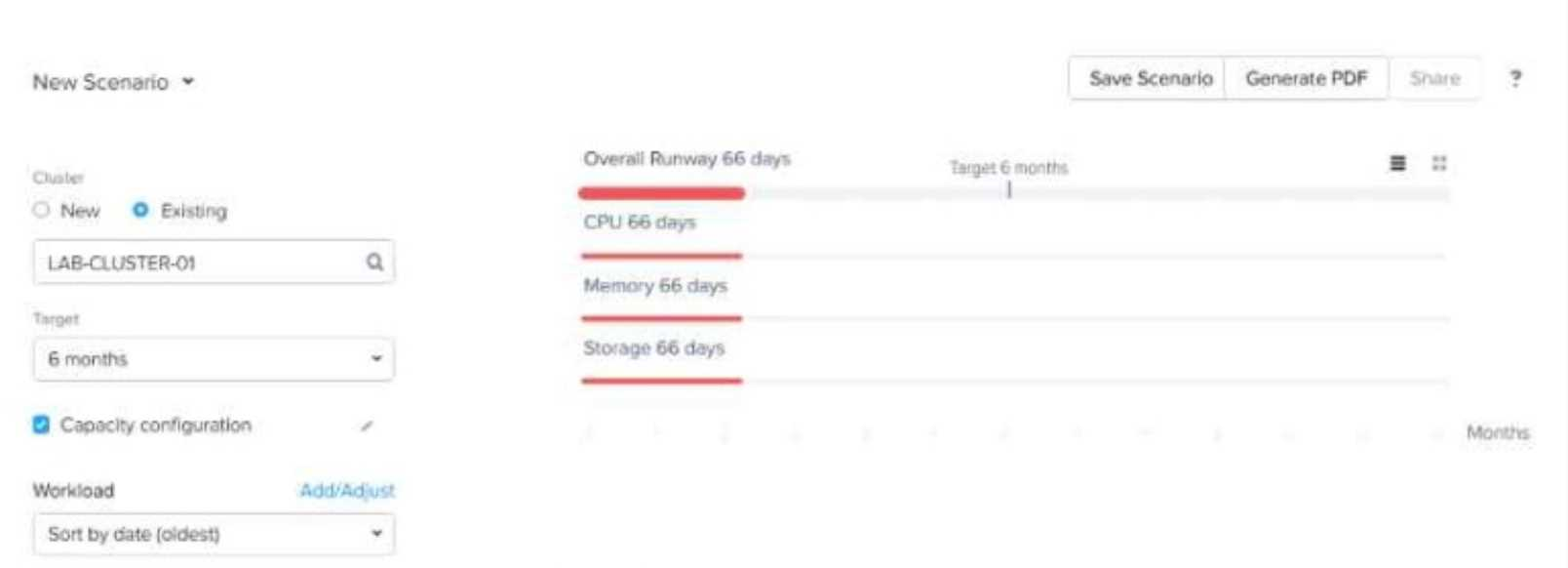Image resolution: width=1568 pixels, height=568 pixels.
Task: Switch to grid view icon
Action: [1438, 163]
